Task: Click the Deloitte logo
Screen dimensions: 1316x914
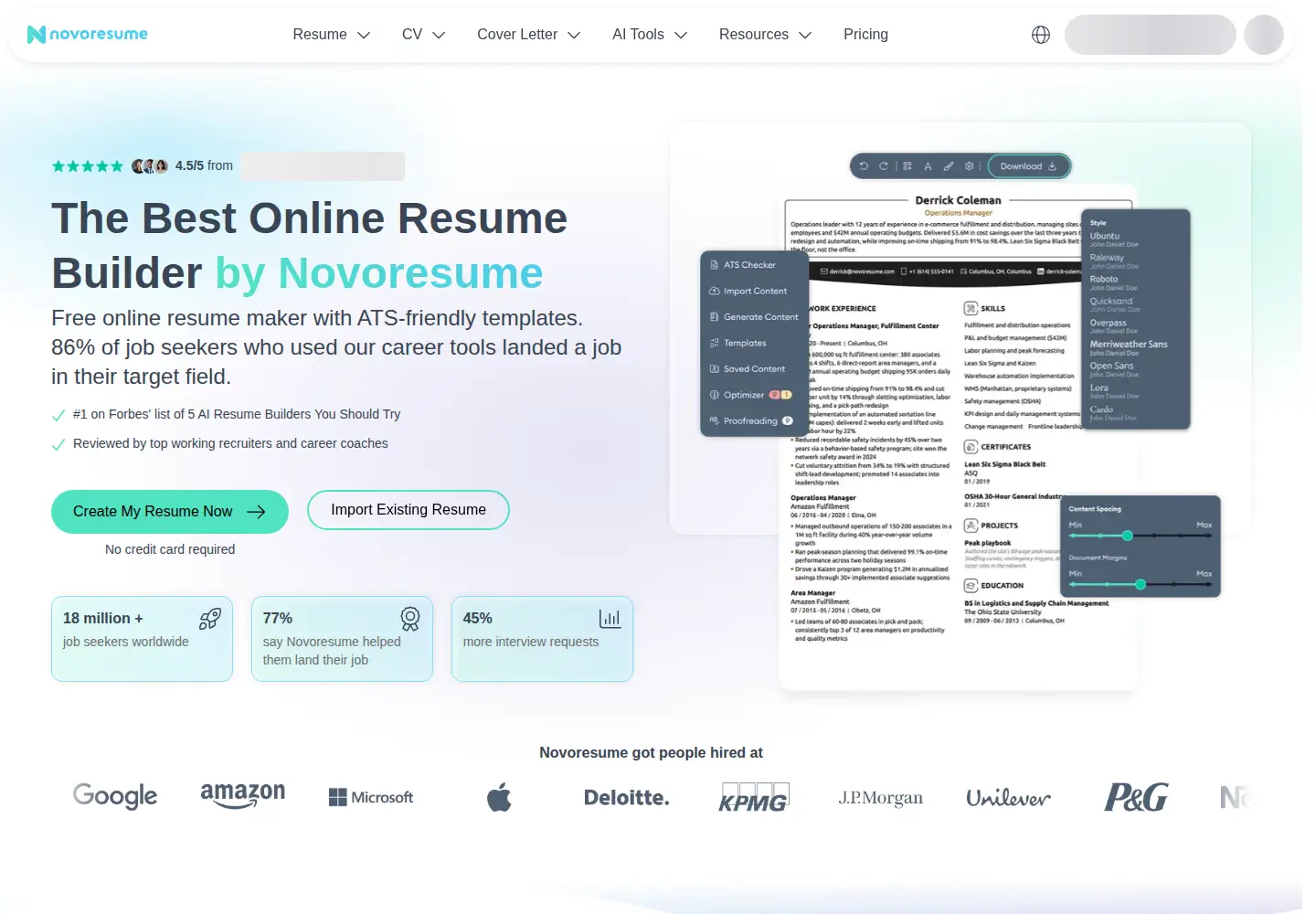Action: click(627, 798)
